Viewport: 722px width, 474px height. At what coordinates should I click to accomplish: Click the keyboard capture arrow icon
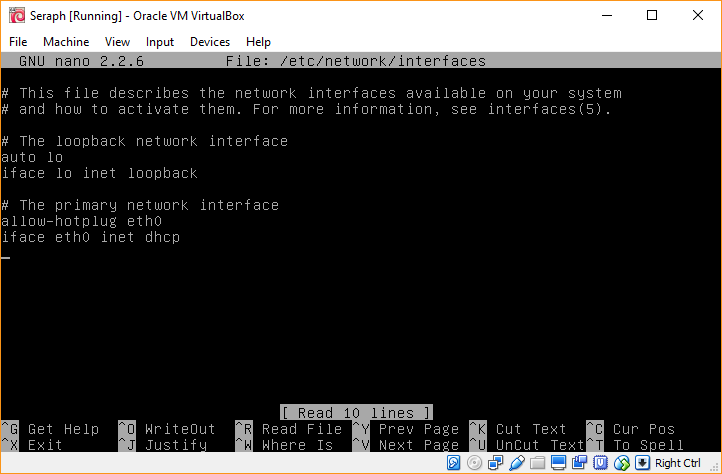point(643,463)
